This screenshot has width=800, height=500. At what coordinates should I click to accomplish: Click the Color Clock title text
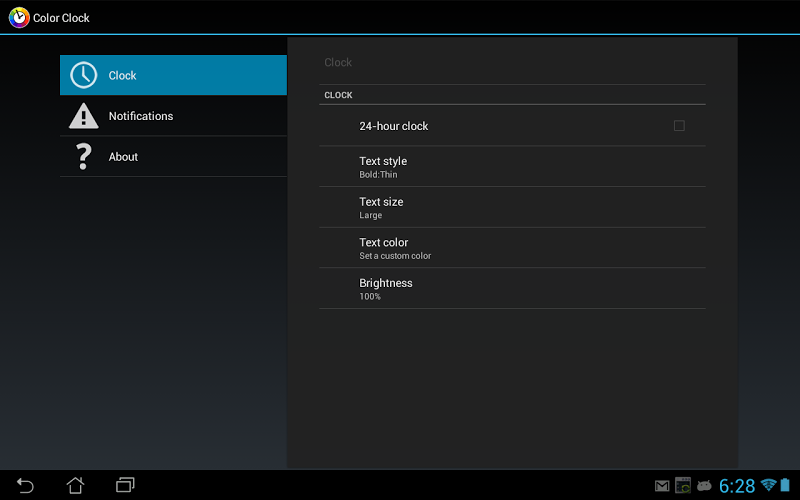[61, 18]
